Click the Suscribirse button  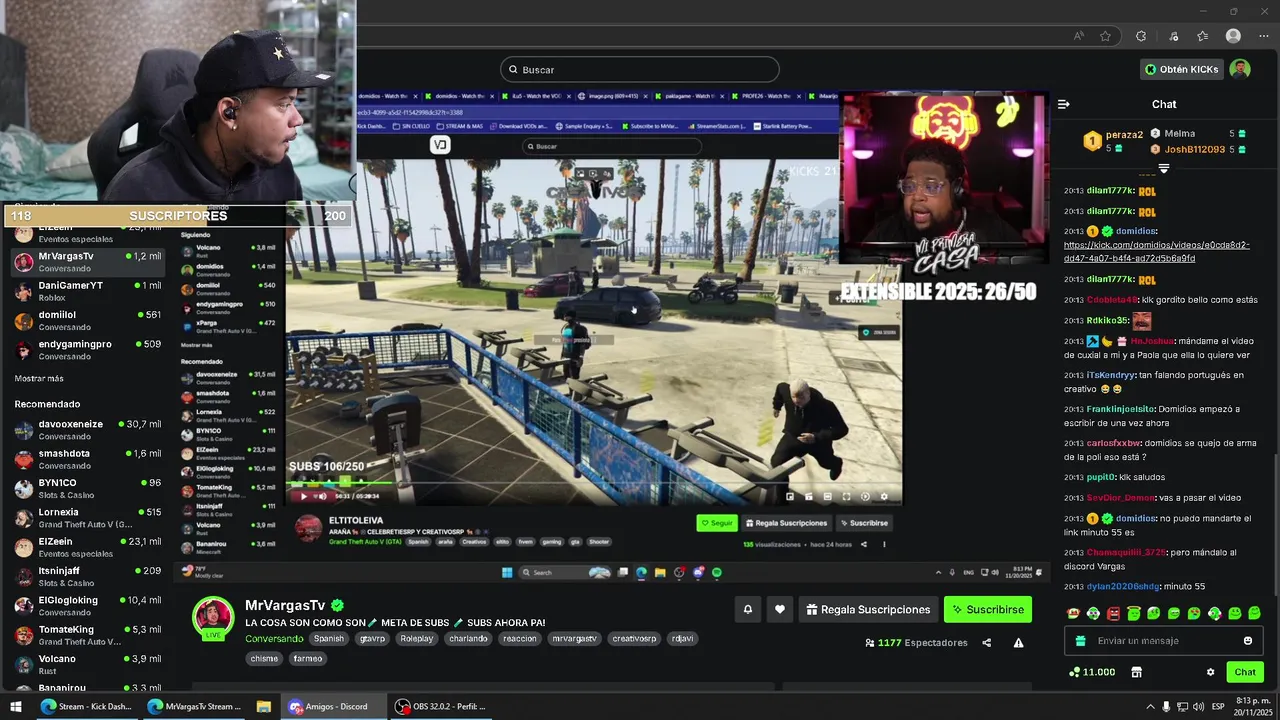988,609
